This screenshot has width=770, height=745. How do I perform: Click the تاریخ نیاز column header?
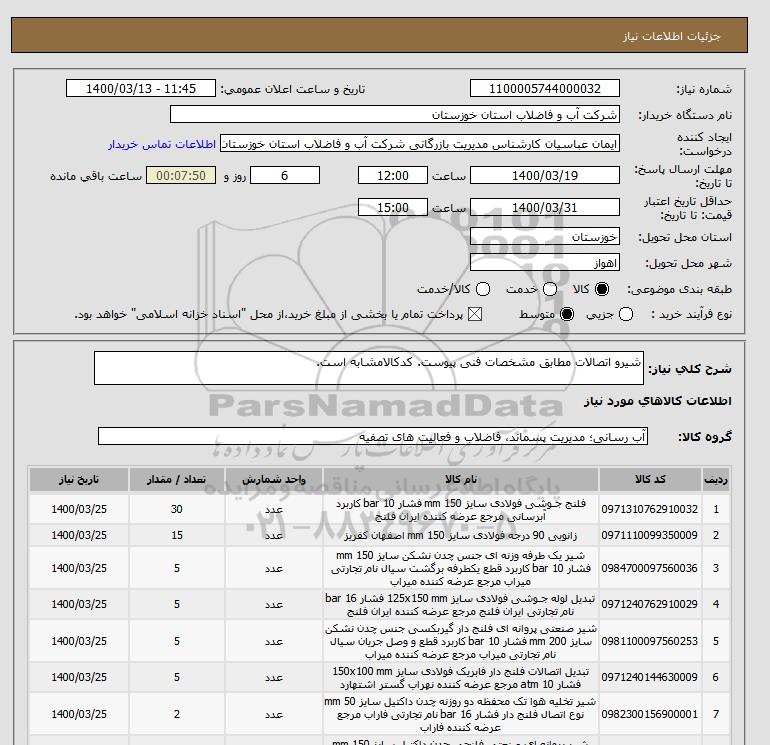[x=79, y=479]
